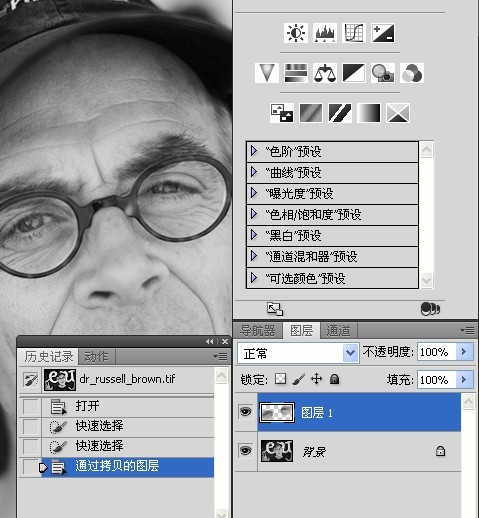Select the 通过拷贝的图层 history state
The width and height of the screenshot is (479, 518).
click(127, 467)
